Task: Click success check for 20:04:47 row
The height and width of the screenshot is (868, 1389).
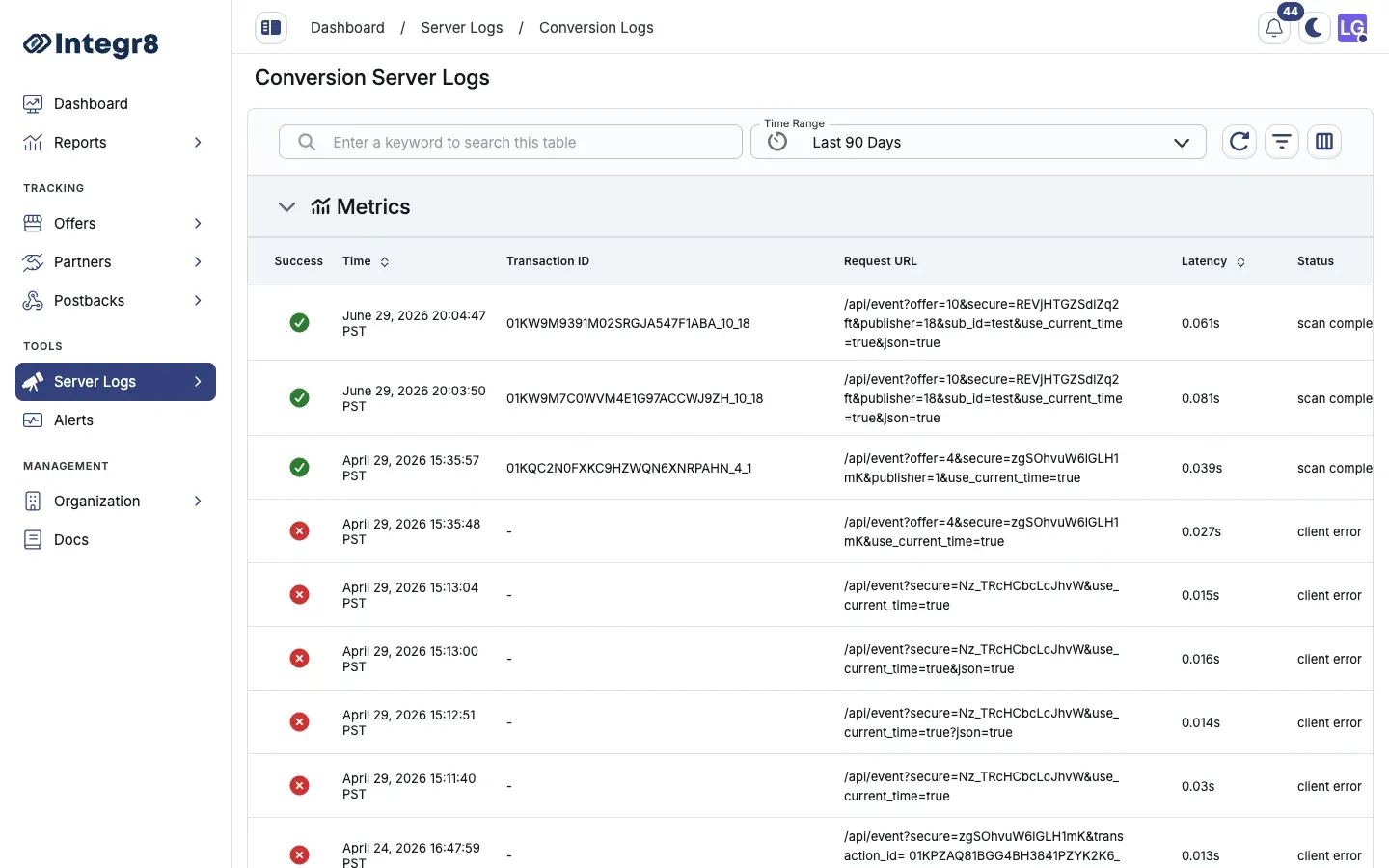Action: 300,322
